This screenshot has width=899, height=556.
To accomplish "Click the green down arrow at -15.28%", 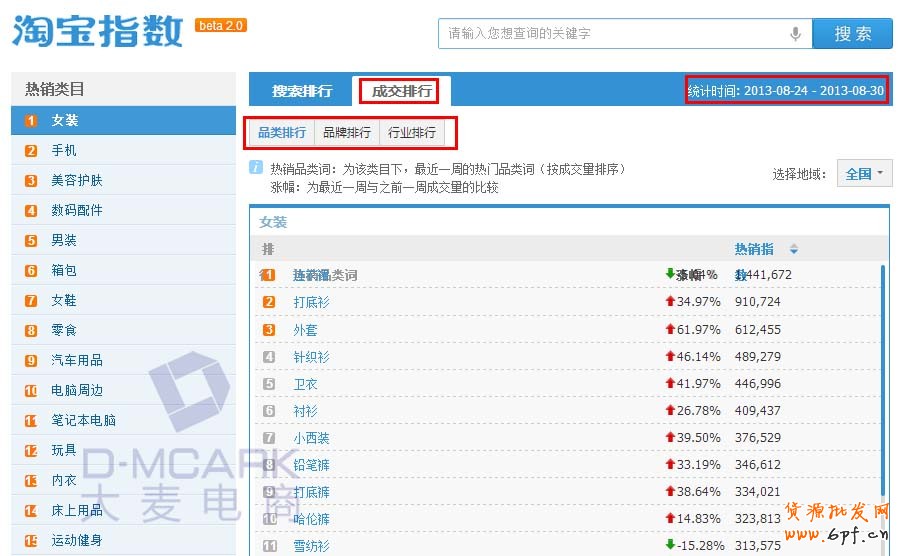I will (670, 544).
